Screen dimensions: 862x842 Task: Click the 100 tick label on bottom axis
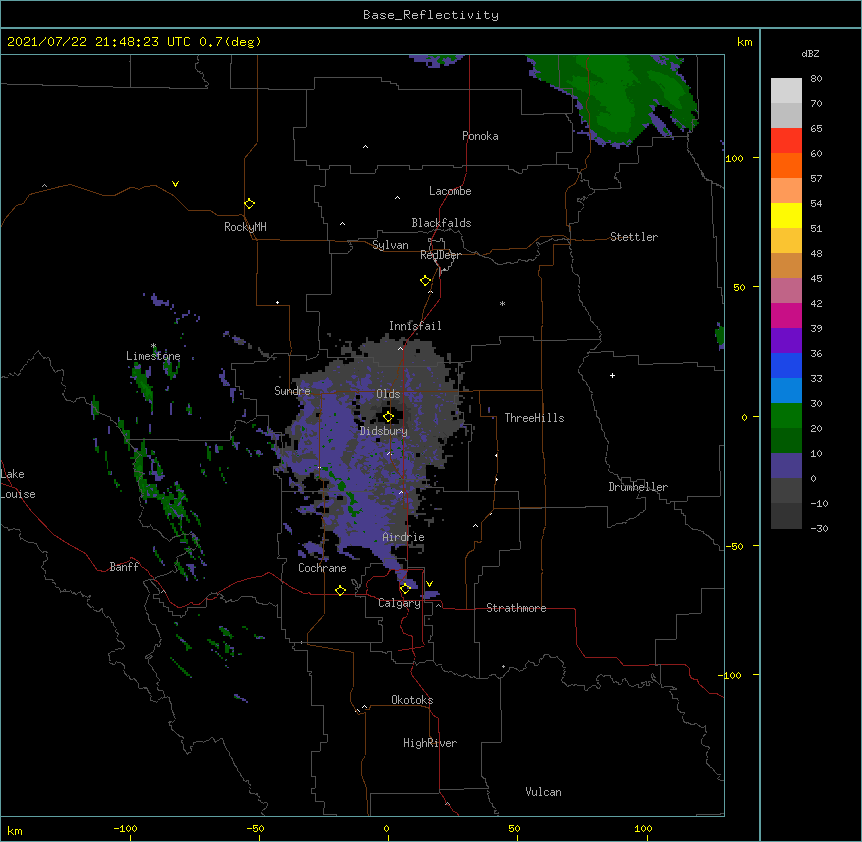click(643, 828)
